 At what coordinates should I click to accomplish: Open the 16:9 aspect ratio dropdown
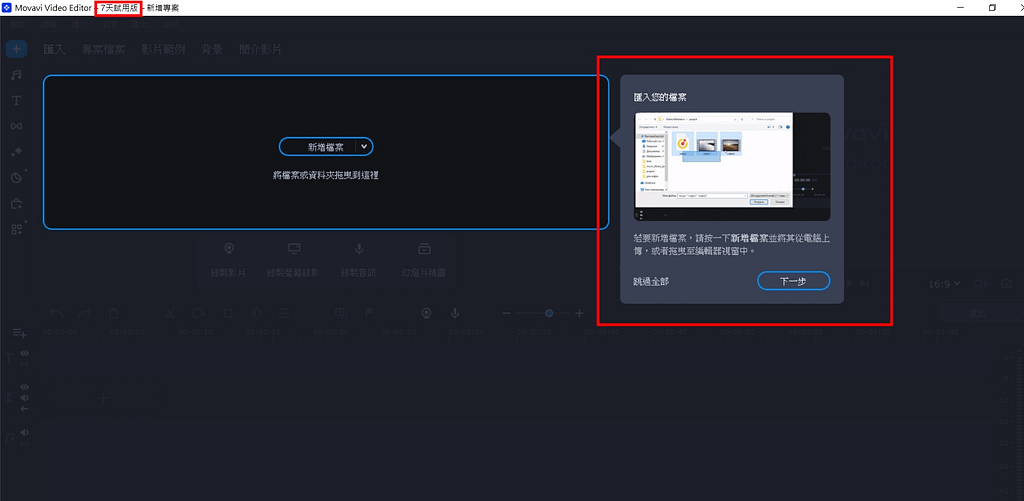click(944, 283)
